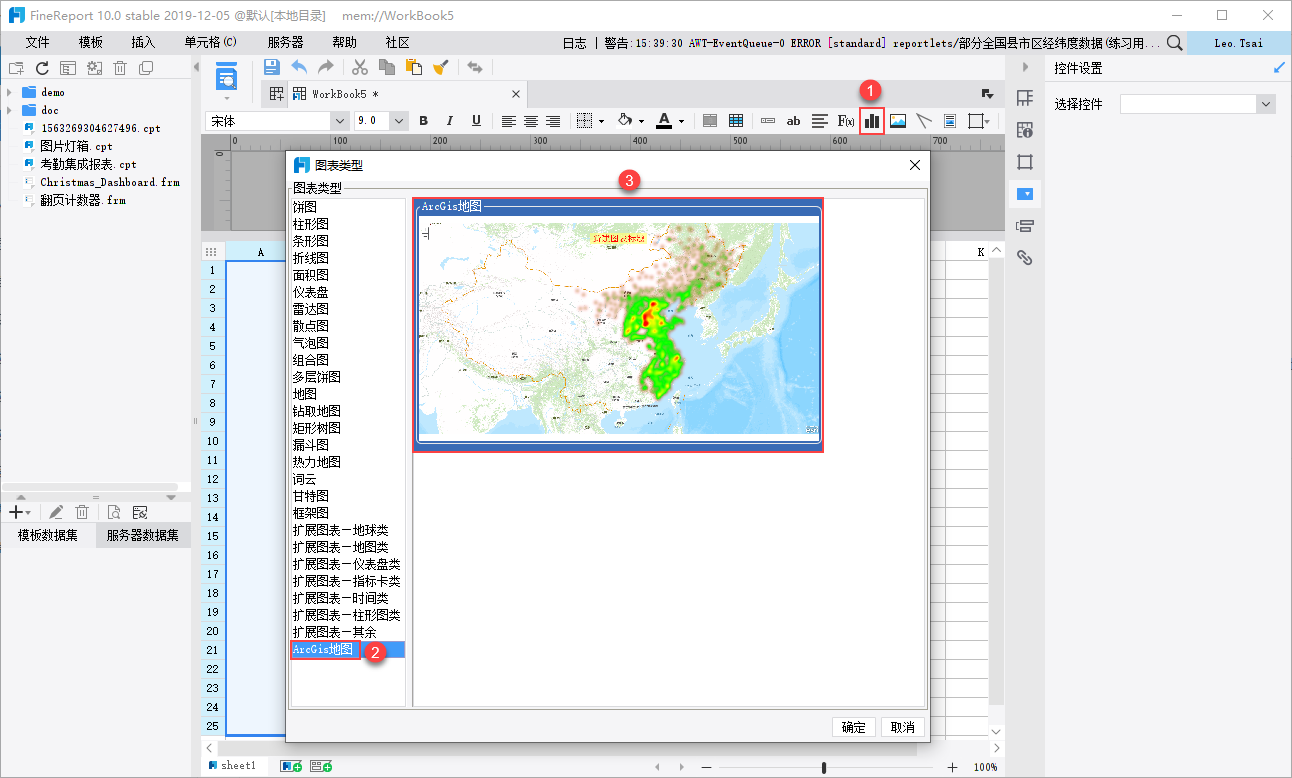Screen dimensions: 1292x778
Task: Close the 图表类型 dialog
Action: [x=914, y=165]
